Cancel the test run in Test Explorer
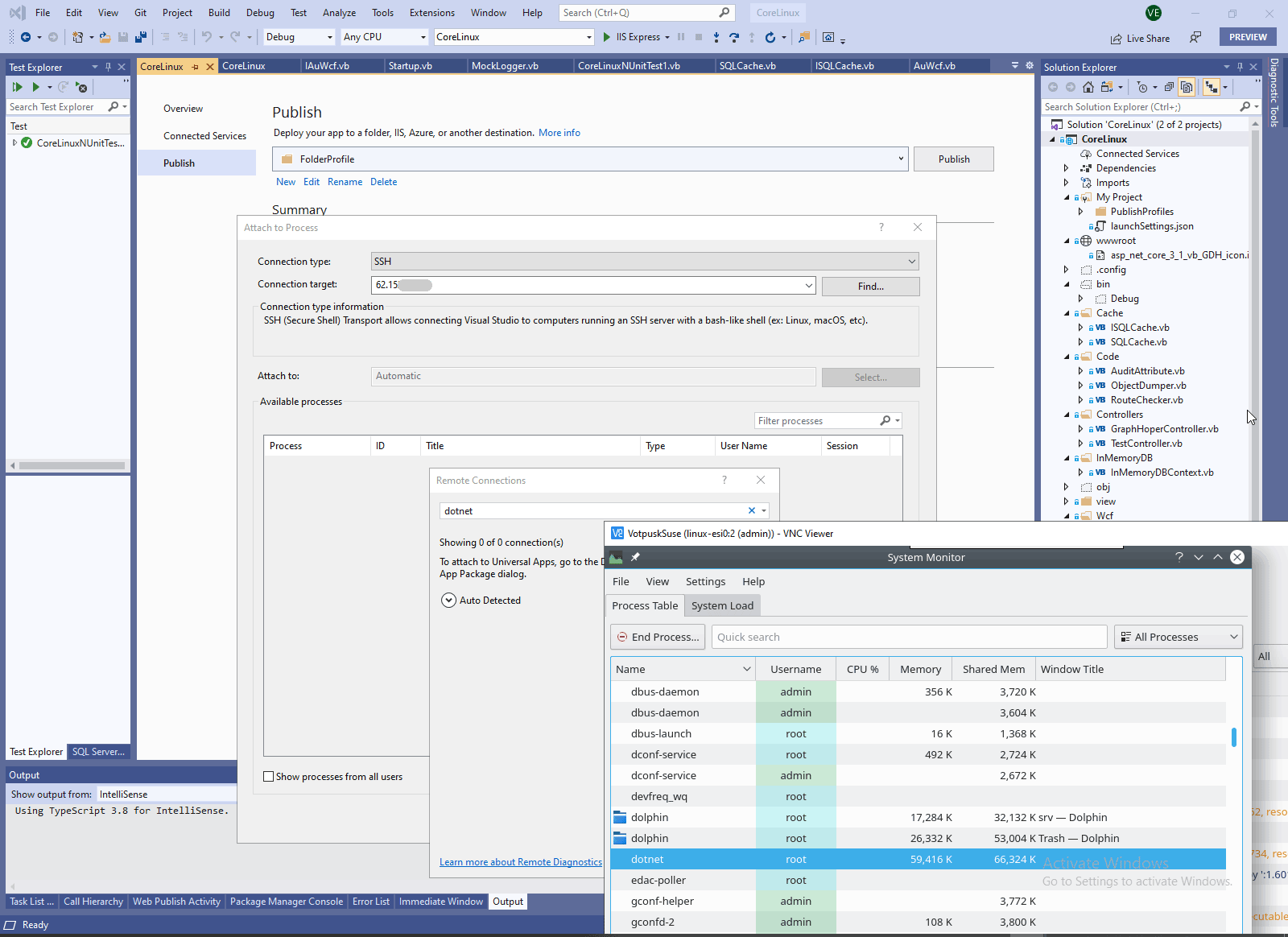Image resolution: width=1288 pixels, height=937 pixels. (81, 87)
